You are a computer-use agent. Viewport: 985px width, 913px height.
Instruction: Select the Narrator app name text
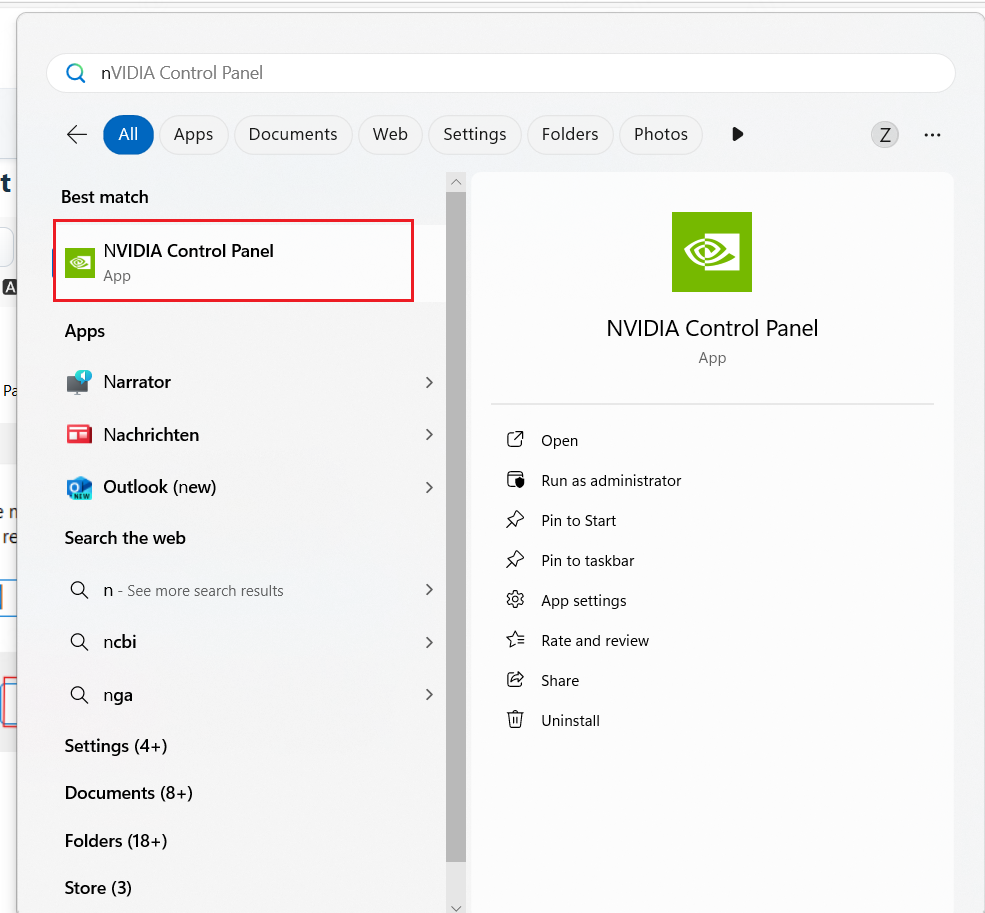pos(137,382)
